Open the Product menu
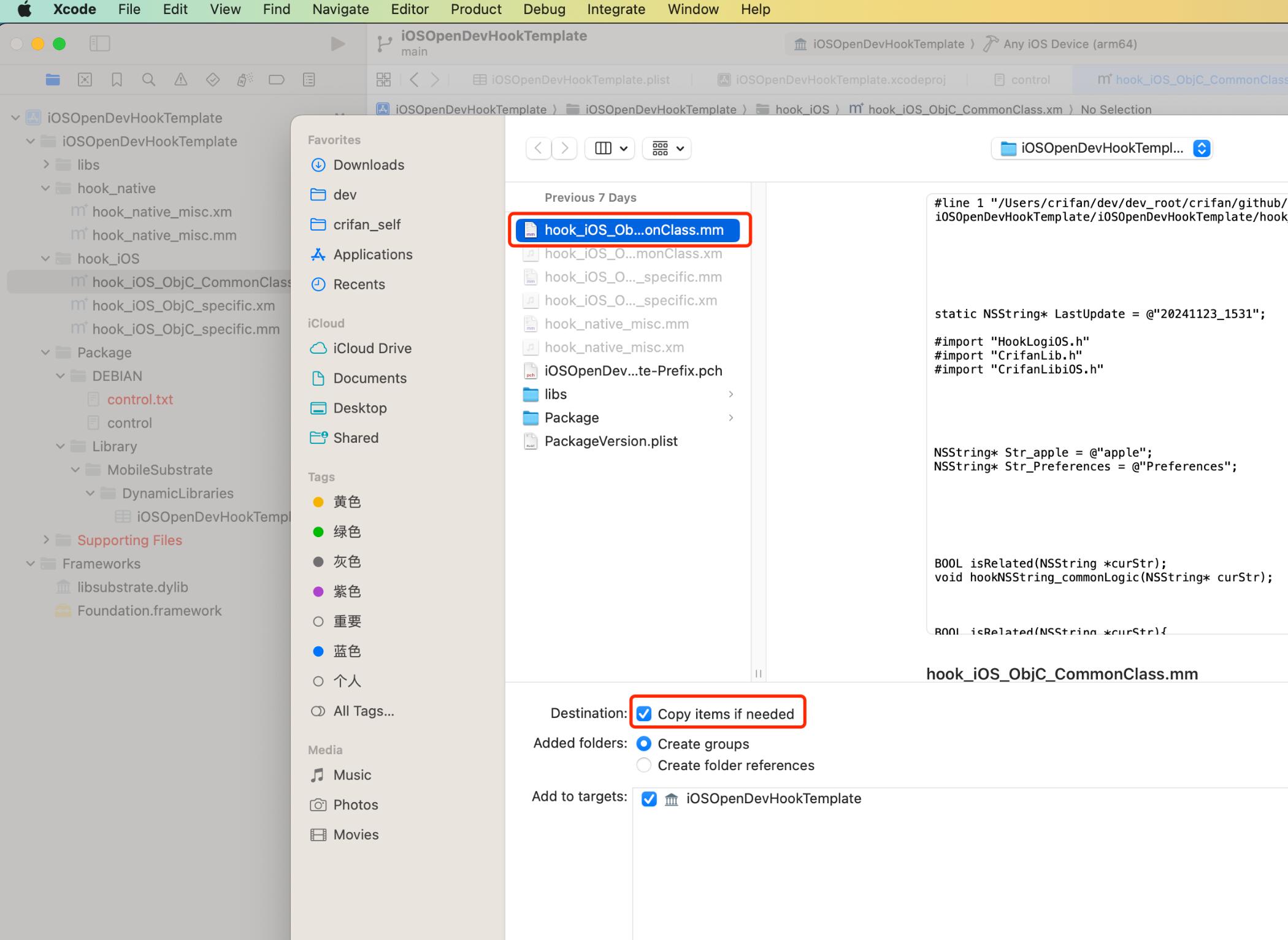This screenshot has height=940, width=1288. (x=476, y=10)
